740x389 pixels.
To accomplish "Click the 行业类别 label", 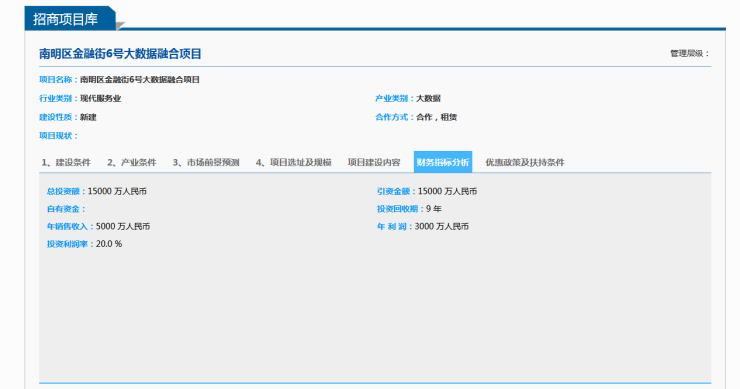I will [x=59, y=99].
